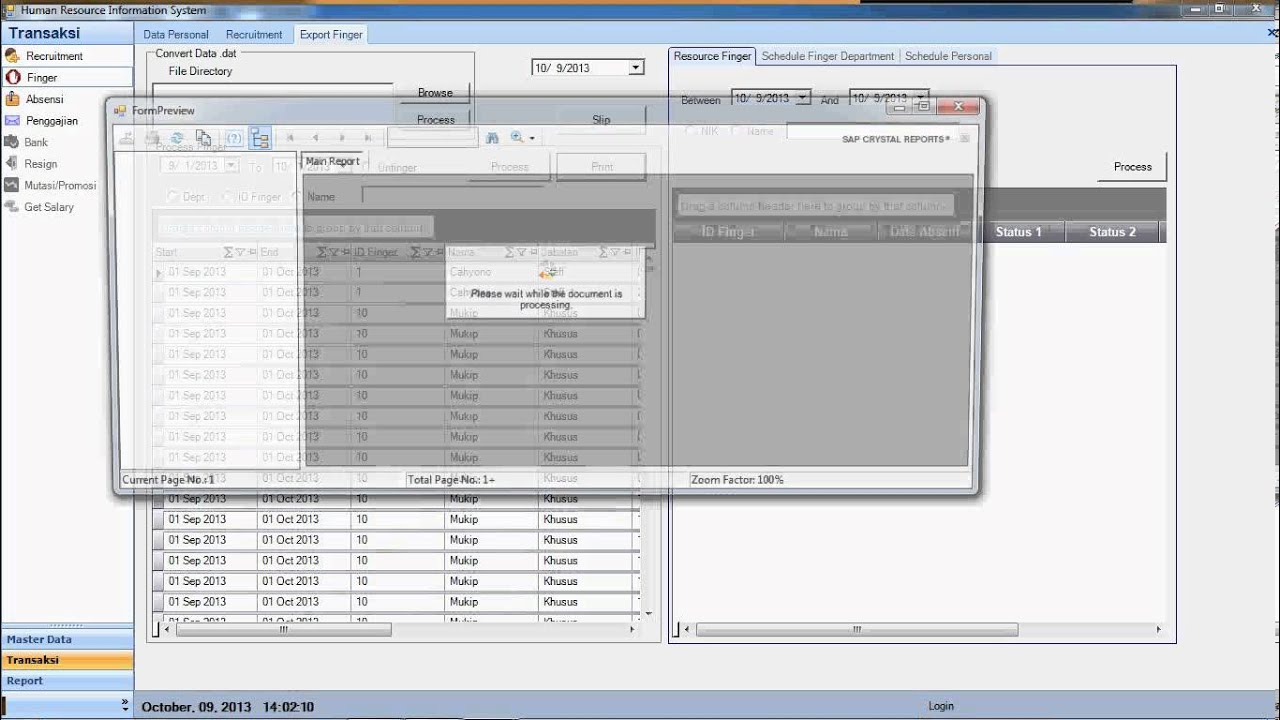This screenshot has height=720, width=1280.
Task: Click File Directory path input field
Action: [273, 93]
